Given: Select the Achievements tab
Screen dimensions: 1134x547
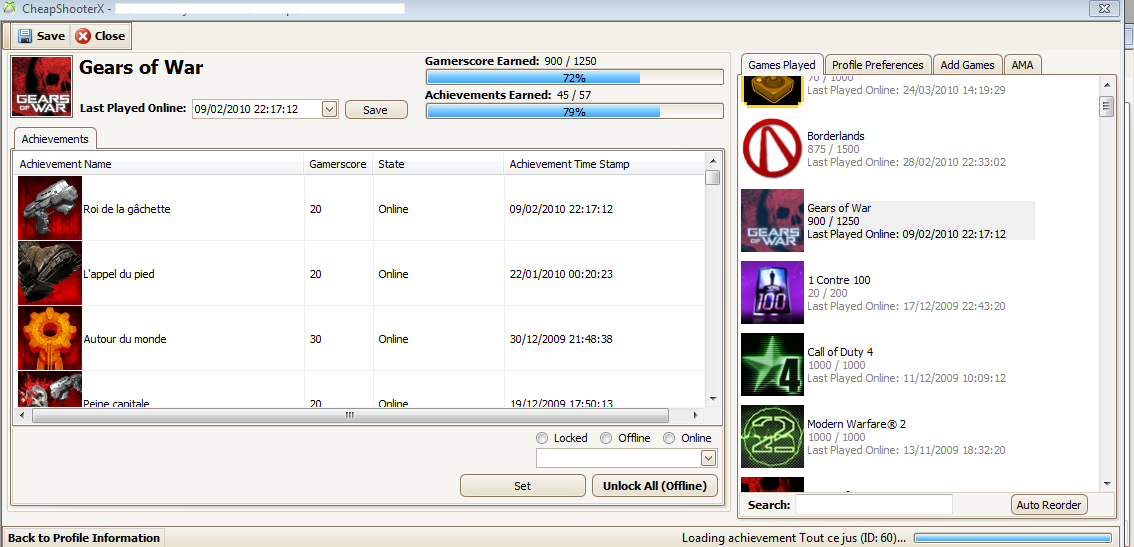Looking at the screenshot, I should pyautogui.click(x=55, y=139).
